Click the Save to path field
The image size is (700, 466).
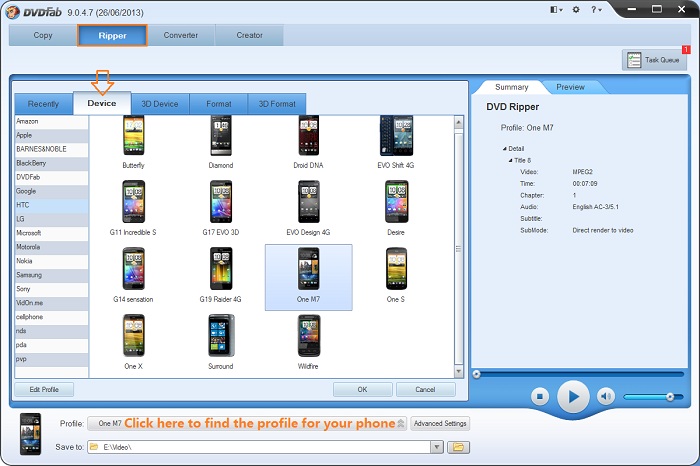(259, 447)
